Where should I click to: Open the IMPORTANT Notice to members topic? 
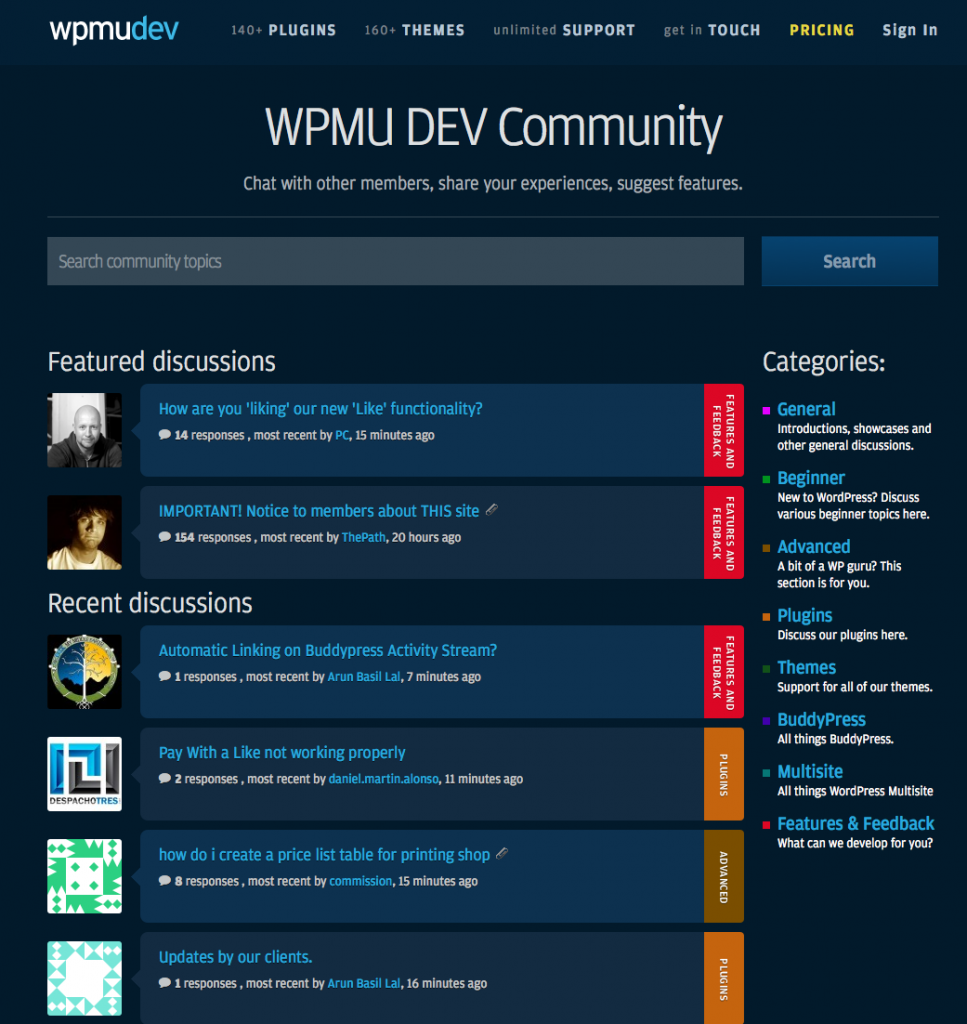click(x=319, y=511)
